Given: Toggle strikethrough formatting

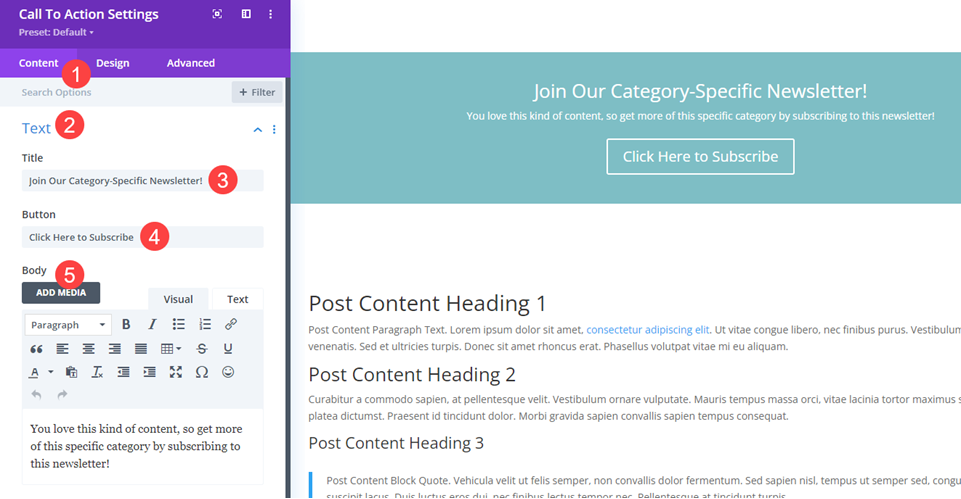Looking at the screenshot, I should click(202, 349).
